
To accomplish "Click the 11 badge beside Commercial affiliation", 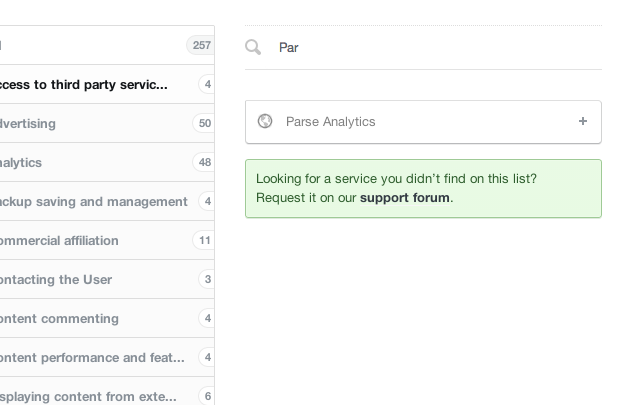I will (204, 240).
